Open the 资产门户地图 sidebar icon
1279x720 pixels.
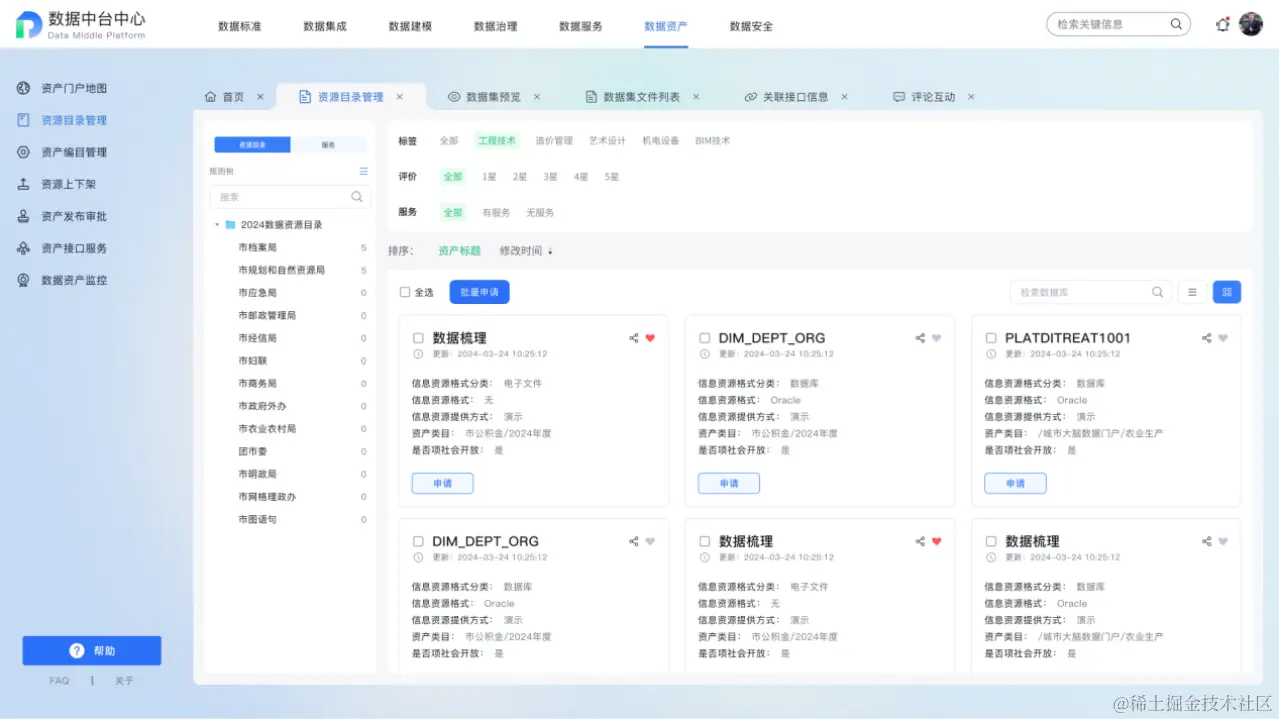(23, 88)
